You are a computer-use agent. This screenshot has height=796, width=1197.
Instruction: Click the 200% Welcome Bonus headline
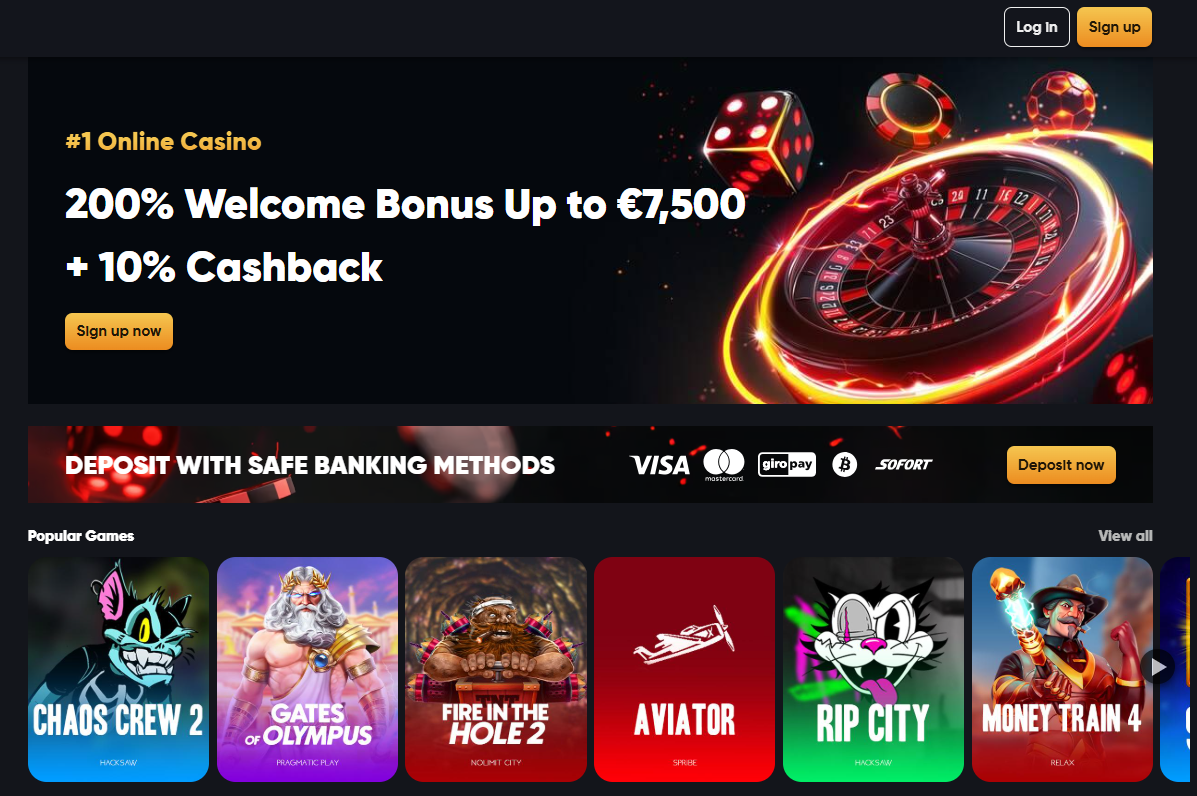(x=405, y=205)
